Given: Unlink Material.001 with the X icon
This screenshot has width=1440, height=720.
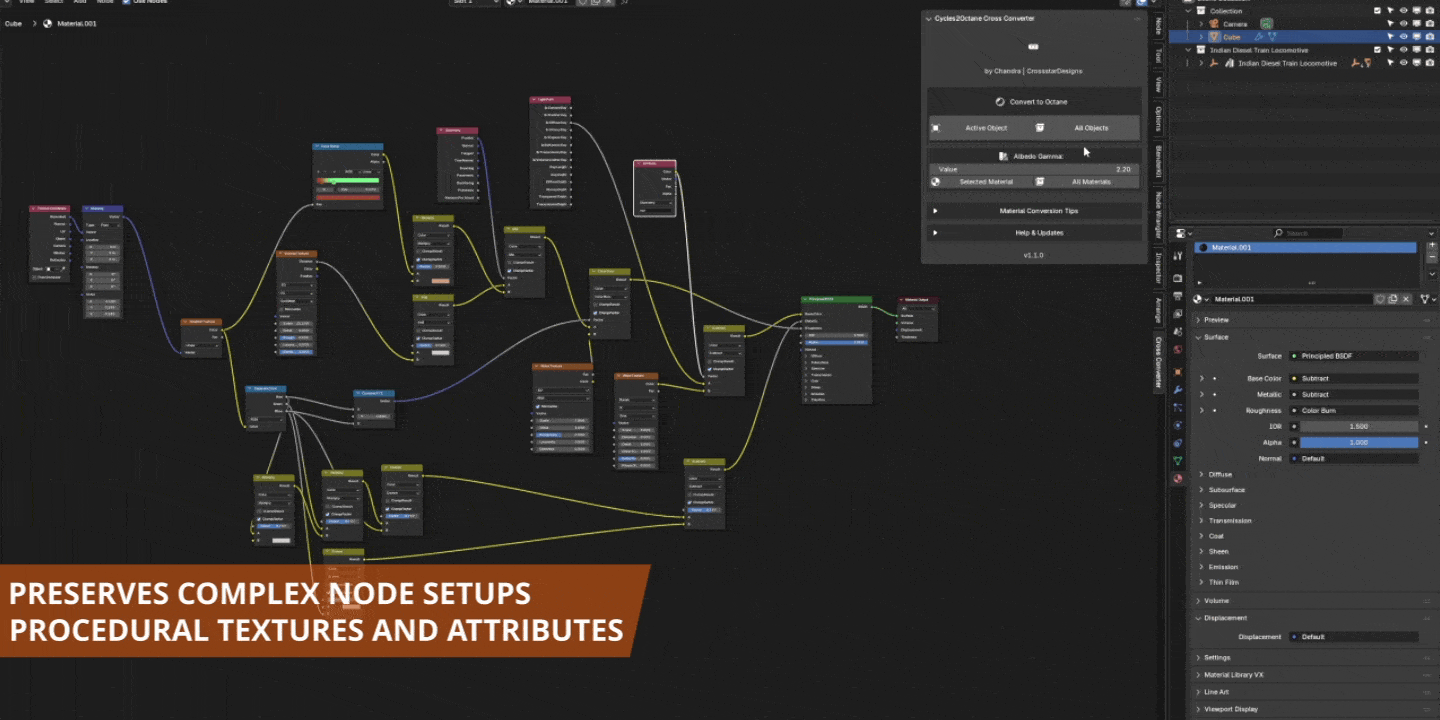Looking at the screenshot, I should coord(1406,299).
